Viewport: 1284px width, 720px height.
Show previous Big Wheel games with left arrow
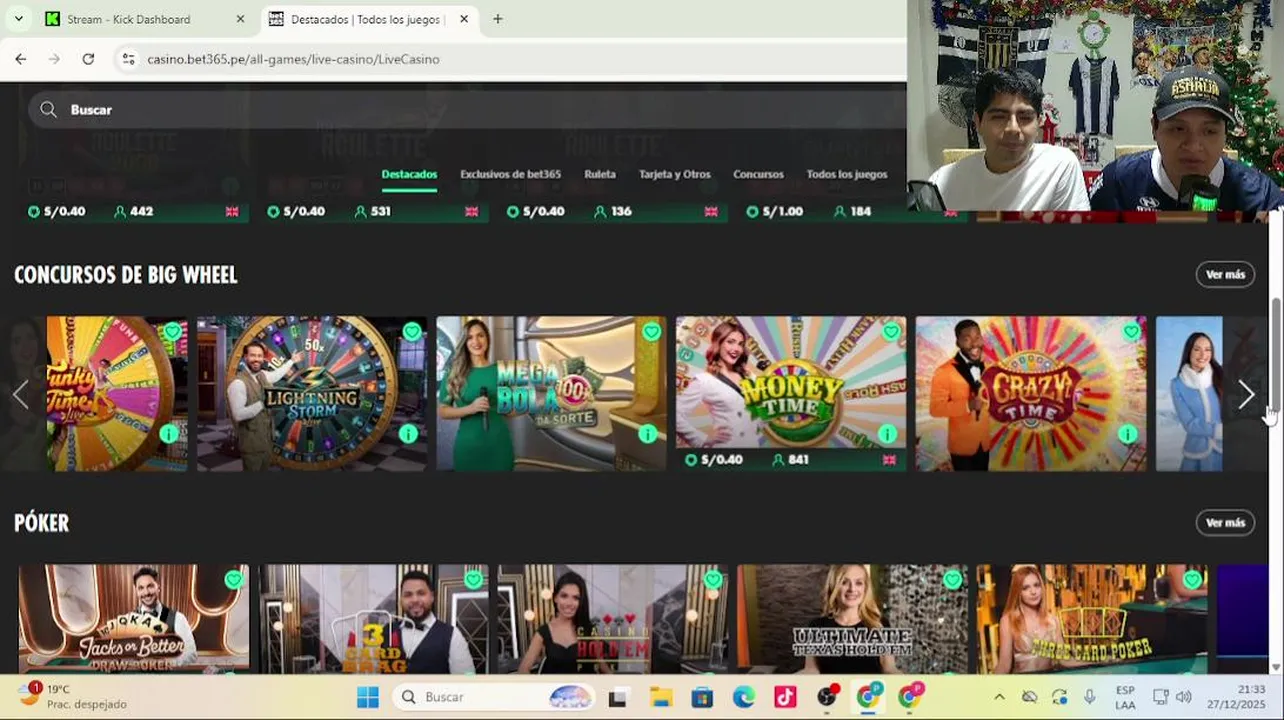[x=20, y=394]
